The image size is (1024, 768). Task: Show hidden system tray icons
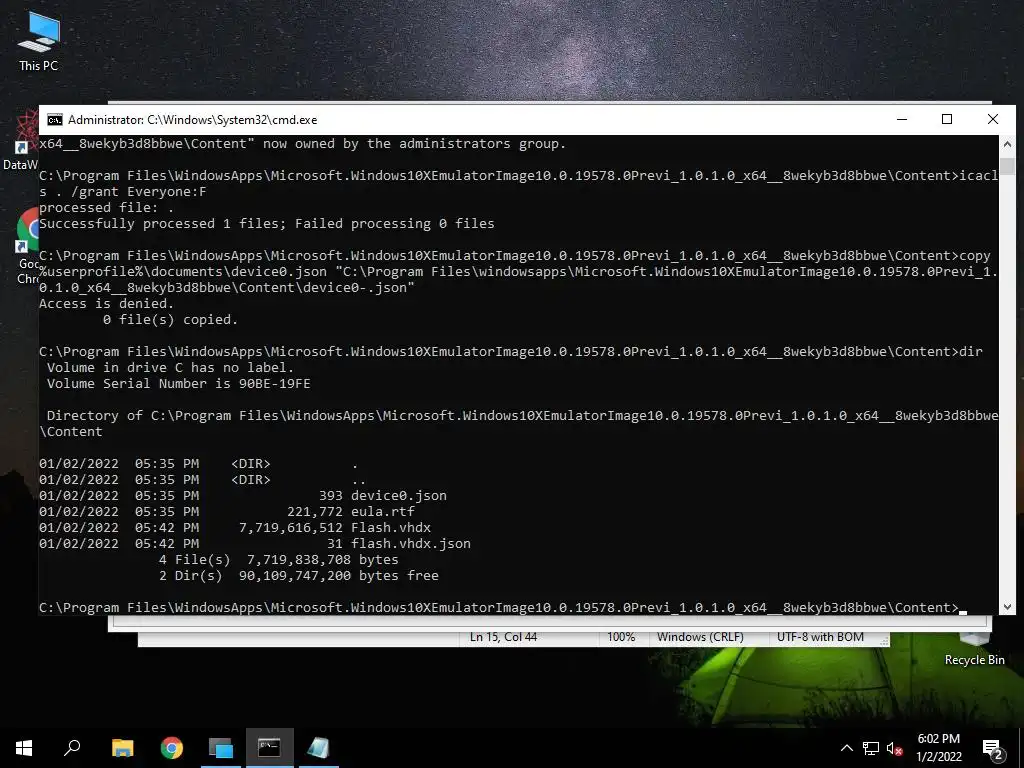[x=846, y=748]
